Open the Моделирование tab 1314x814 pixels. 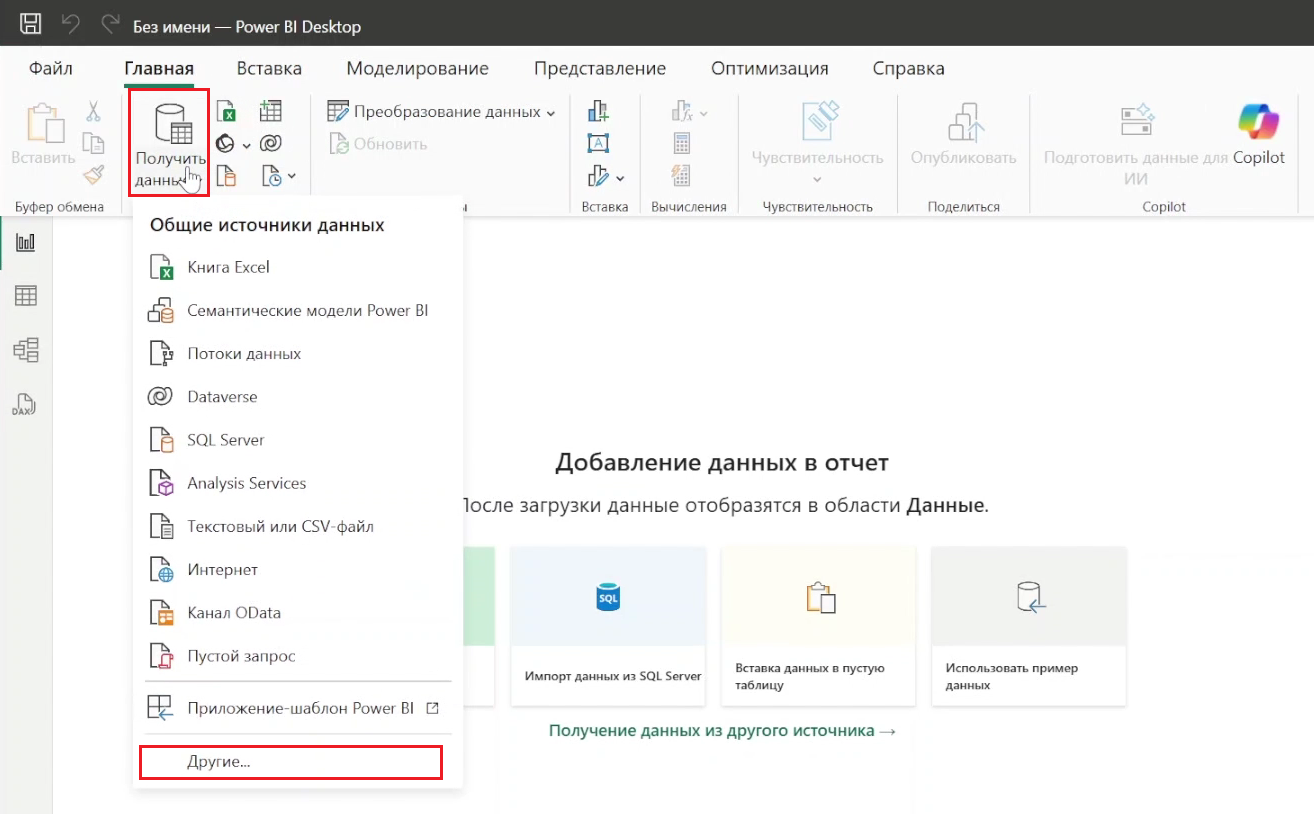pos(417,69)
